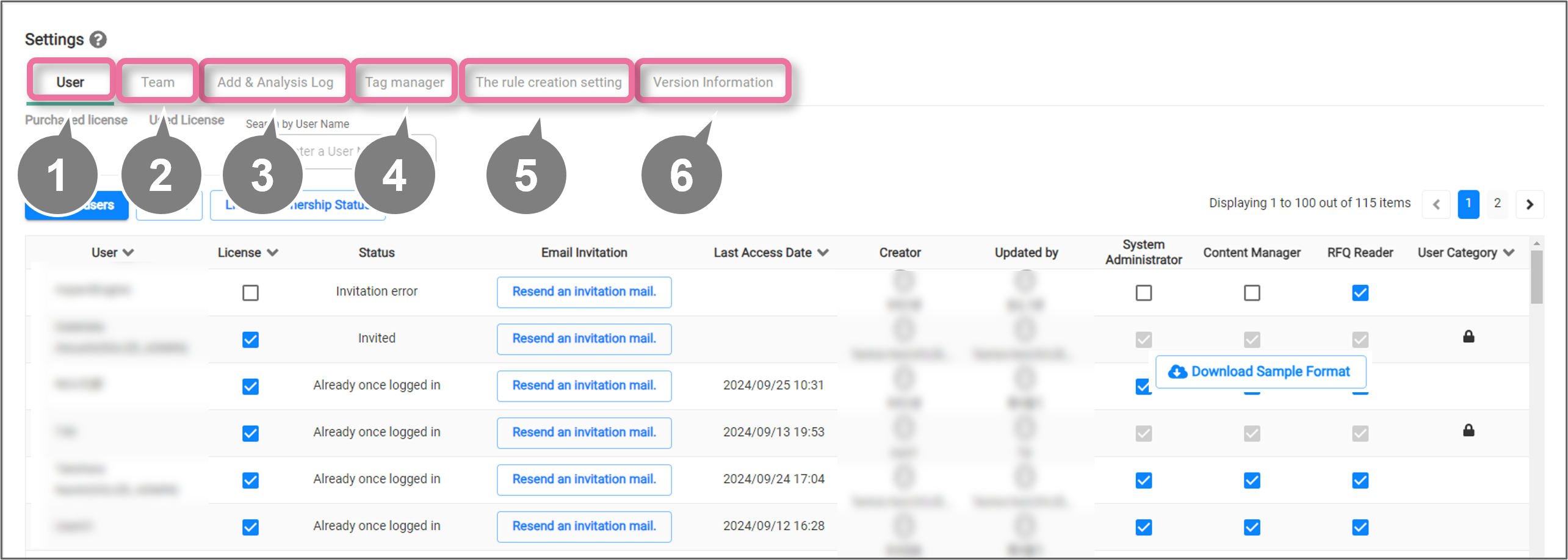Click the creator avatar in the Invitation error row
This screenshot has height=560, width=1568.
[903, 282]
